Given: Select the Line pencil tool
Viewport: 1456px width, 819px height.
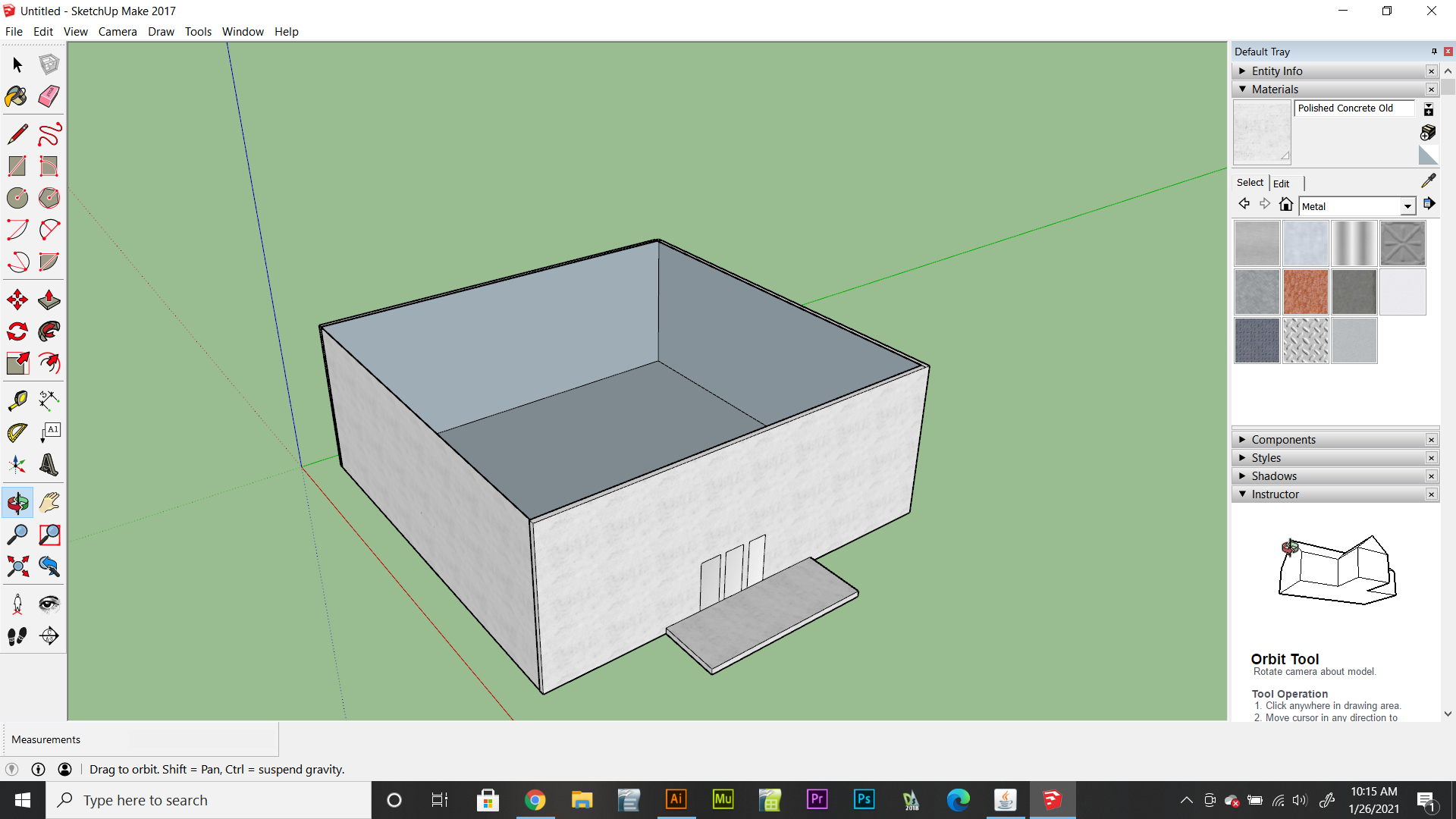Looking at the screenshot, I should coord(17,134).
